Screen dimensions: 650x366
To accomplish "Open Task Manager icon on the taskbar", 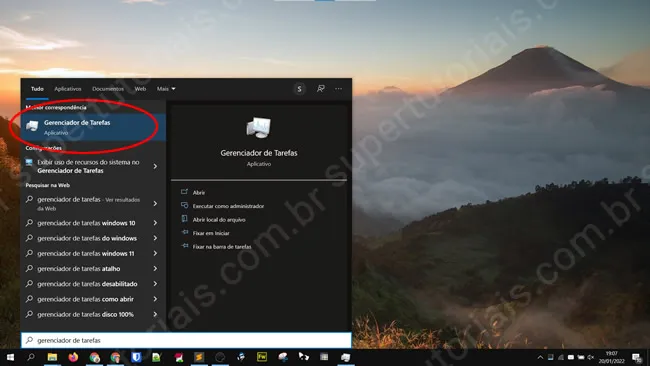I will [345, 357].
